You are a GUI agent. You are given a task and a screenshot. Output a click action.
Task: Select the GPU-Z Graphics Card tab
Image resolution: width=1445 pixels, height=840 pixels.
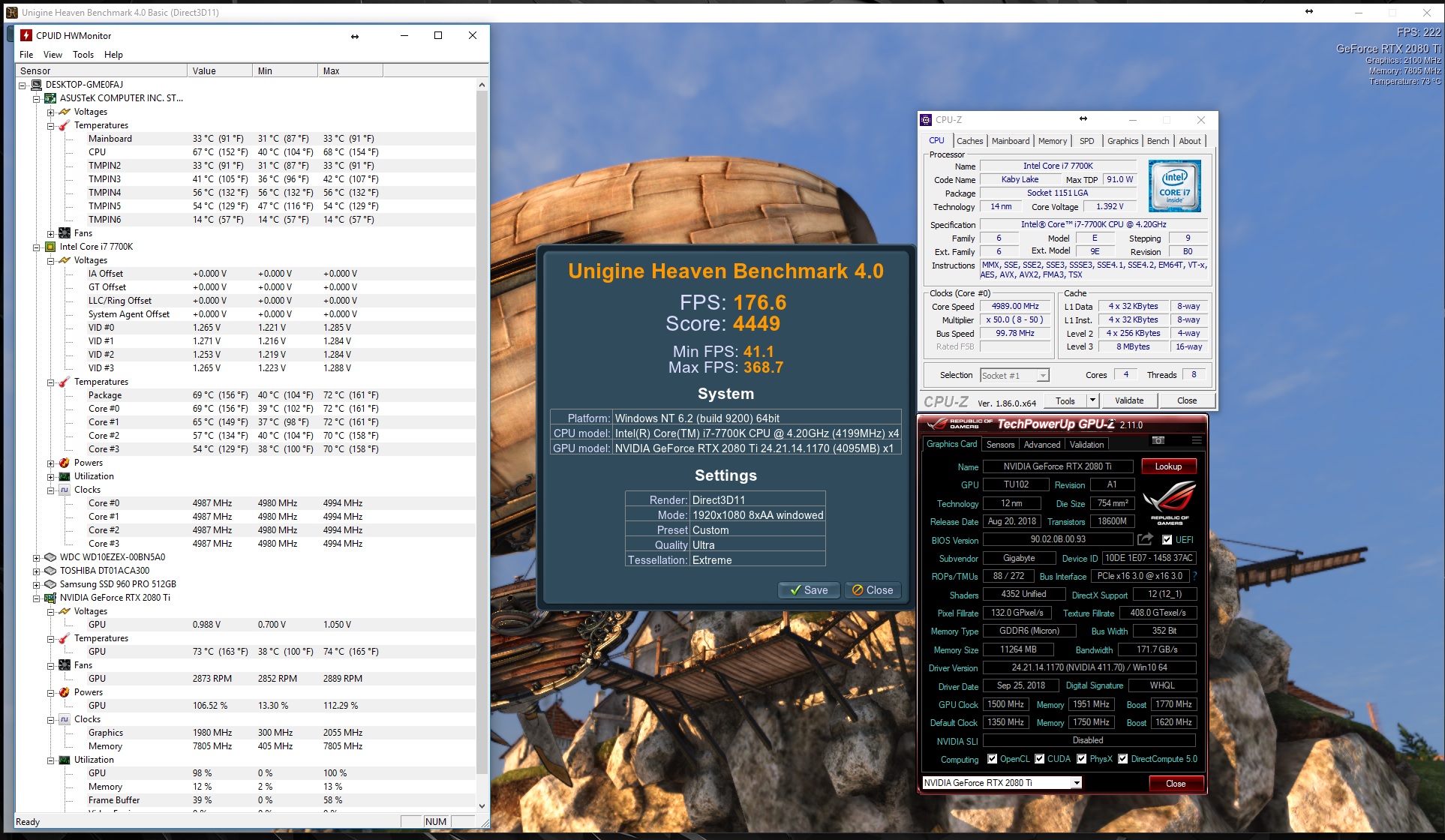click(951, 444)
